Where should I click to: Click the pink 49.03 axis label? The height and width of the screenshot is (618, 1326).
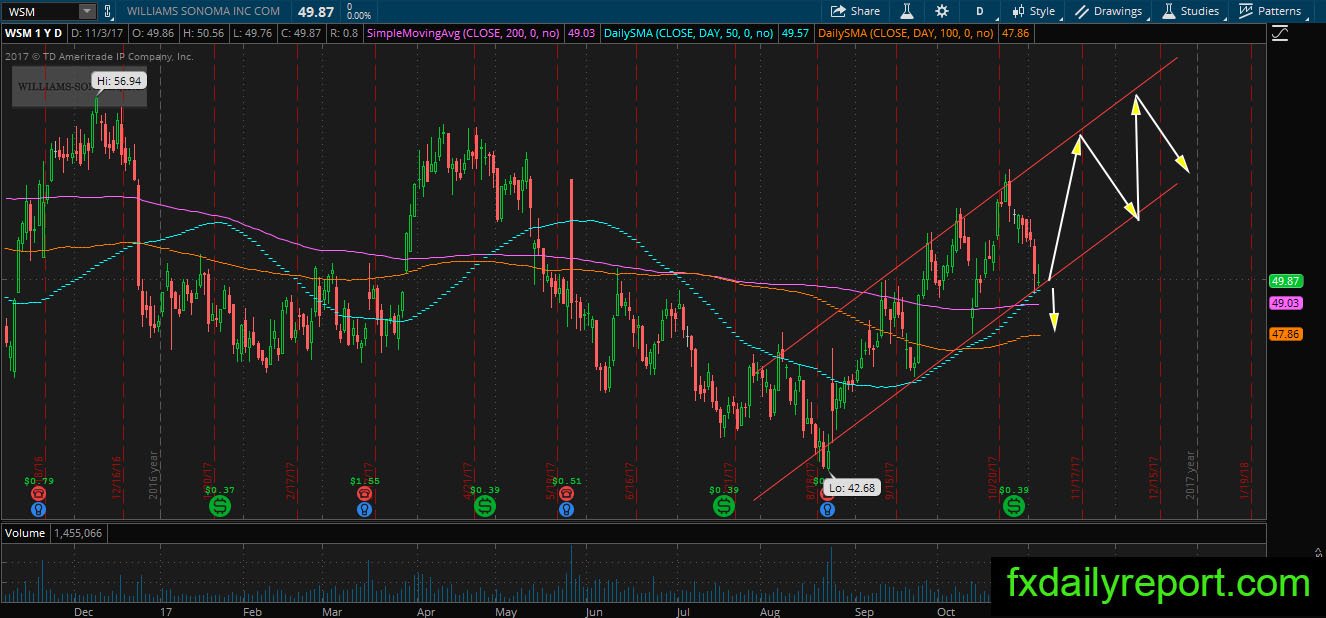coord(1284,303)
